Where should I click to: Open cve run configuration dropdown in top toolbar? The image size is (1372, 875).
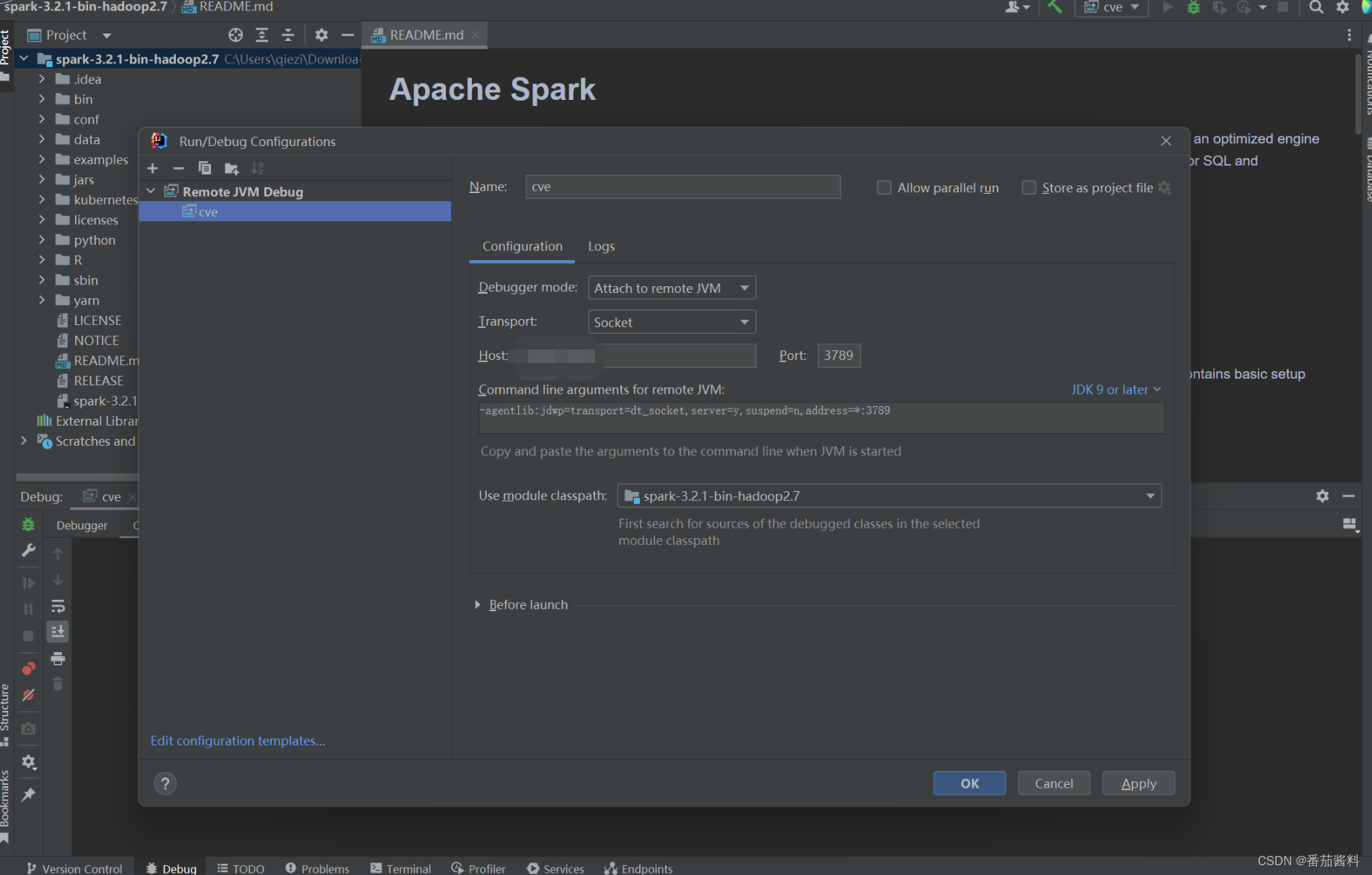1111,7
